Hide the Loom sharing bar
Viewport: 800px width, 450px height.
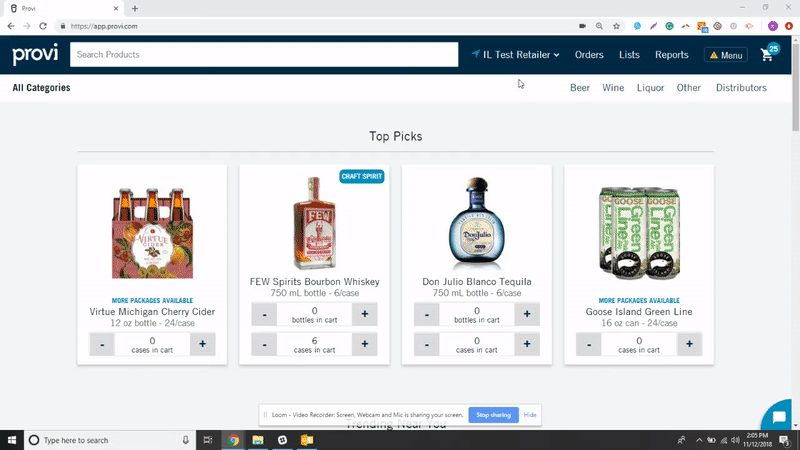coord(530,415)
